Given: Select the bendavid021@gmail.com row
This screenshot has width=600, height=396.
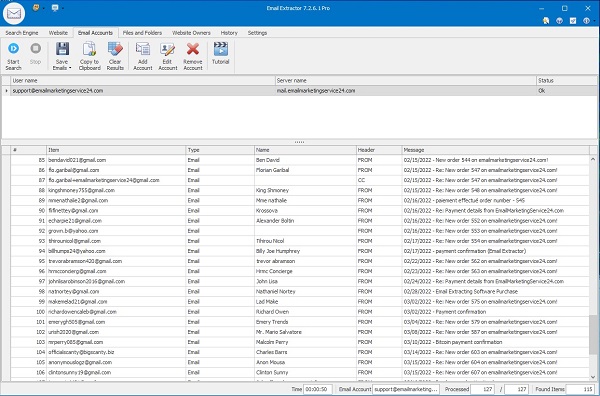Looking at the screenshot, I should (x=300, y=160).
